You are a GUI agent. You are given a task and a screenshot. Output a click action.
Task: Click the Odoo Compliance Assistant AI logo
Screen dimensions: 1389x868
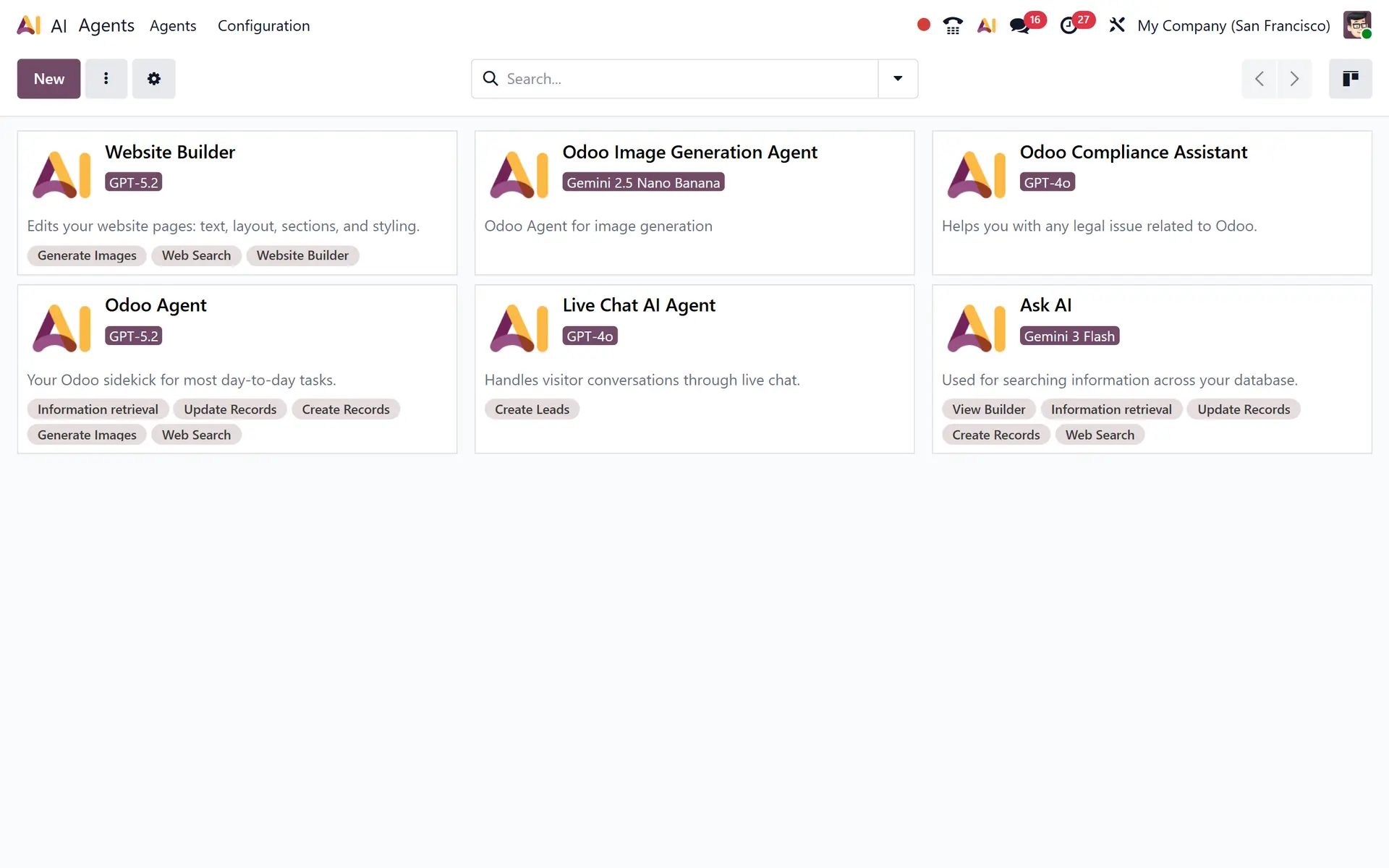click(x=976, y=174)
